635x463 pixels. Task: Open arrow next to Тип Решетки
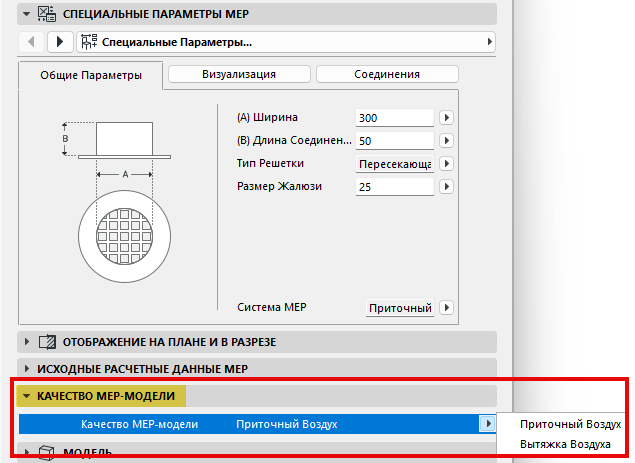tap(446, 164)
